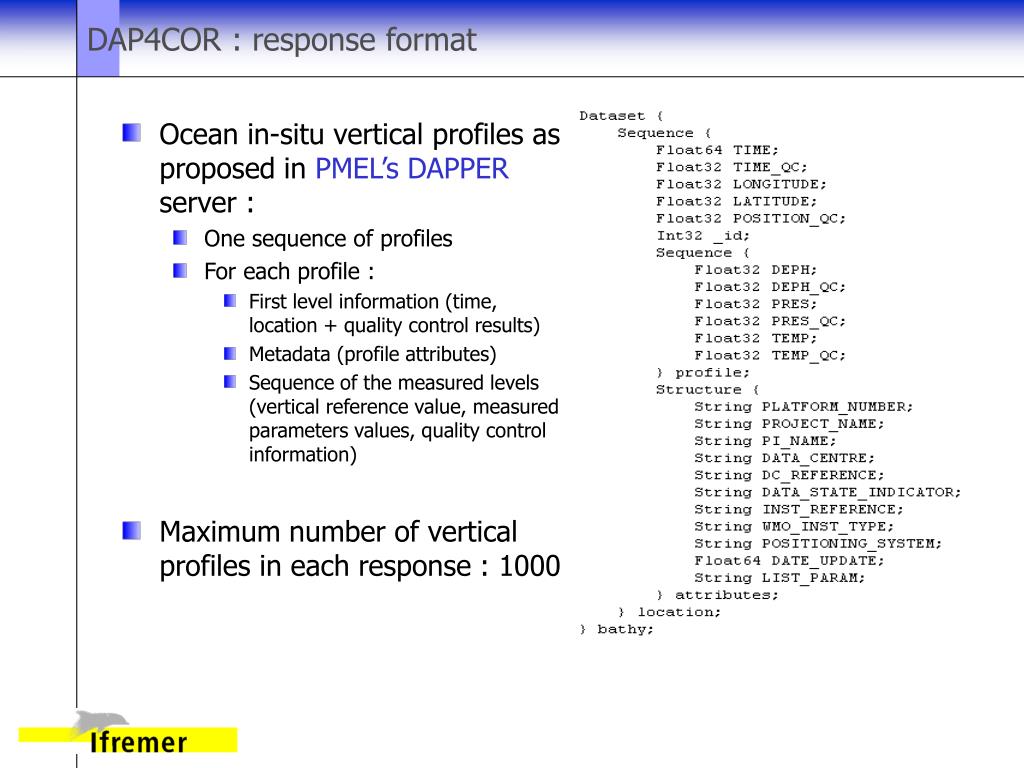
Task: Click the 'Structure {' code line
Action: (707, 389)
